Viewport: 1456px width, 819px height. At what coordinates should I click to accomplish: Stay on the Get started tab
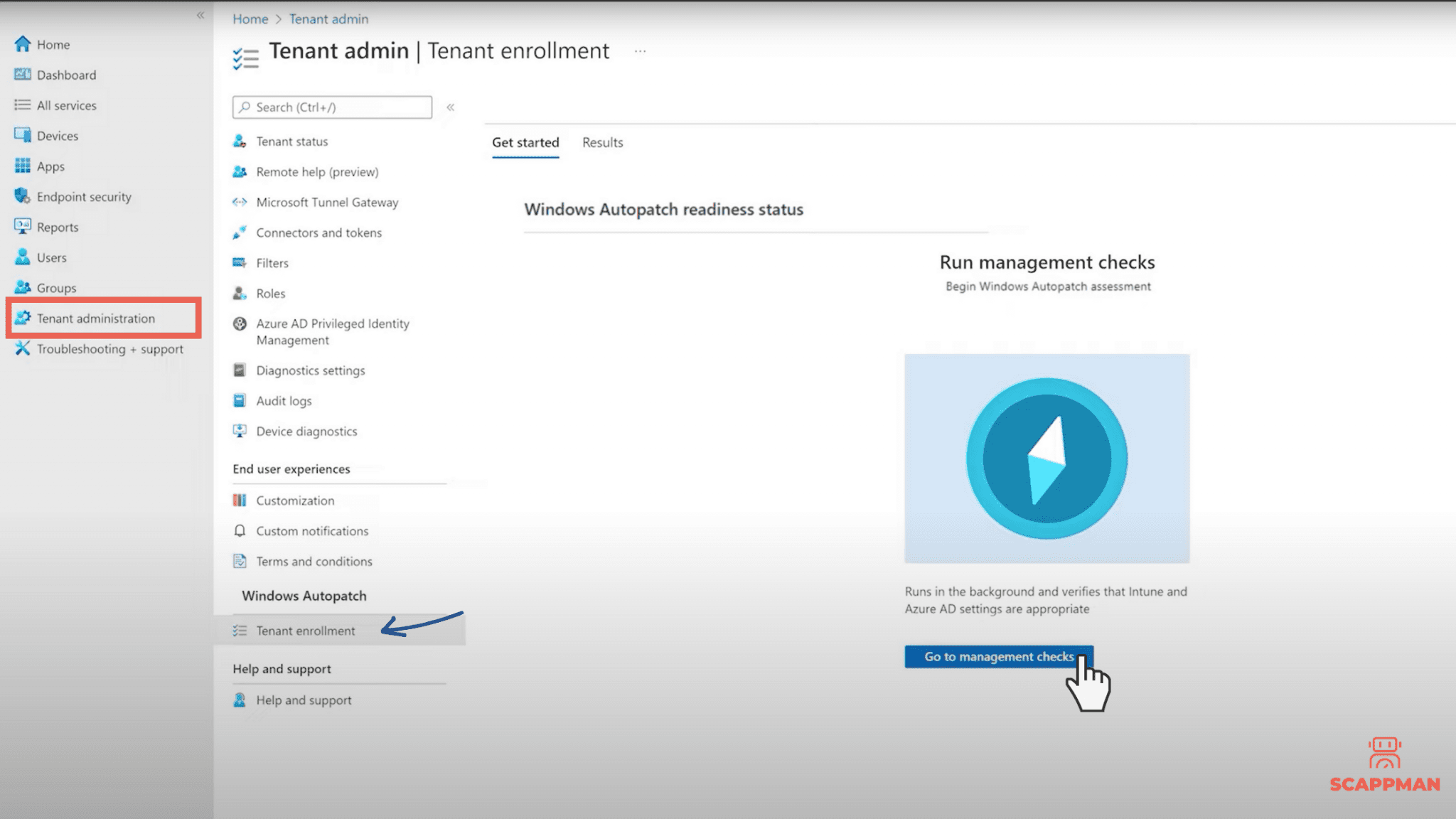point(525,142)
